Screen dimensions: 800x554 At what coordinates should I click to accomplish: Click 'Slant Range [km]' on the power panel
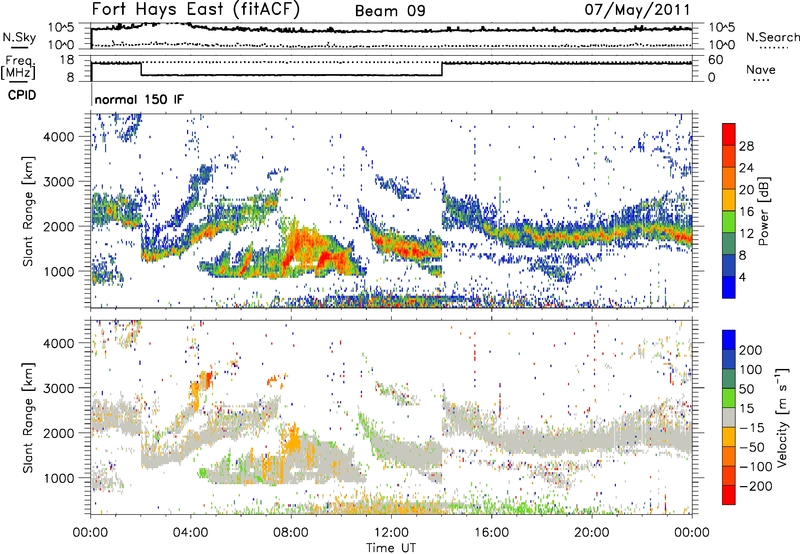(x=28, y=211)
